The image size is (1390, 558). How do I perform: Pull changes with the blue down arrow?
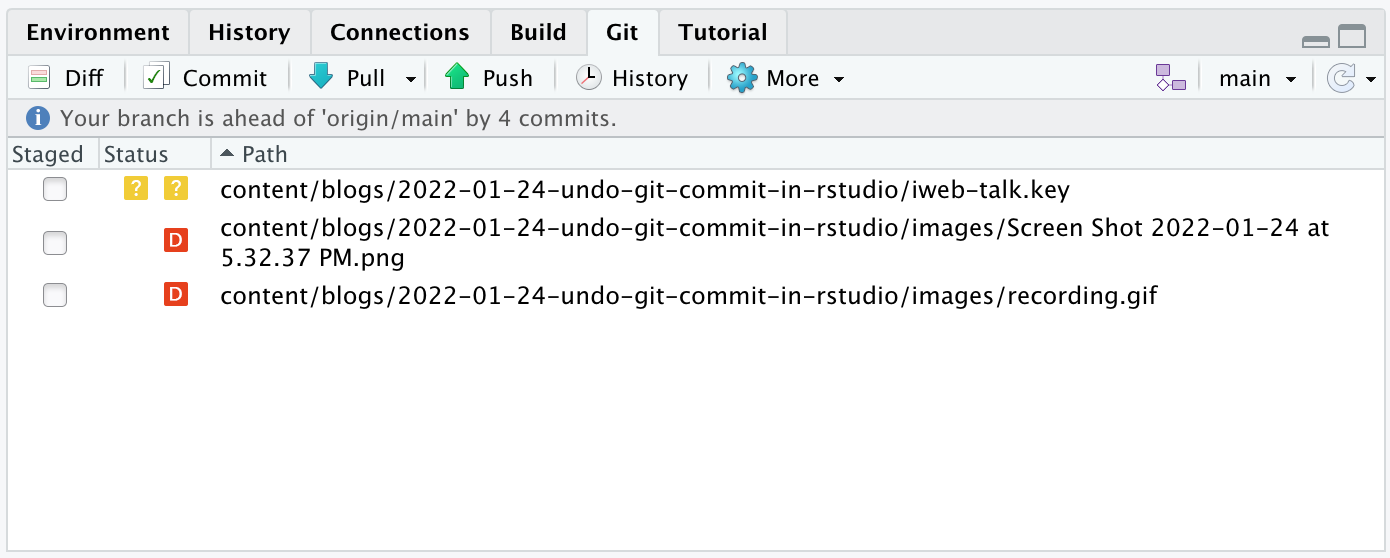tap(322, 78)
